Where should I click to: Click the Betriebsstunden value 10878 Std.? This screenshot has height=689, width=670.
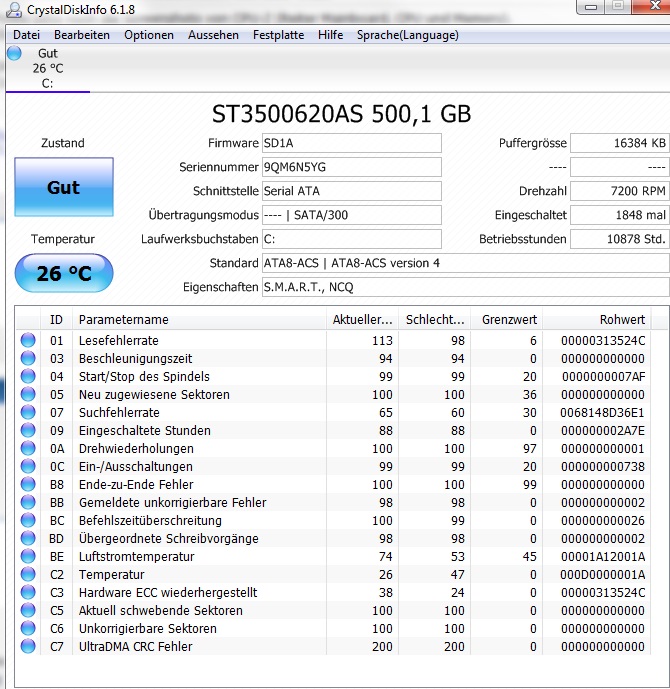pyautogui.click(x=619, y=239)
